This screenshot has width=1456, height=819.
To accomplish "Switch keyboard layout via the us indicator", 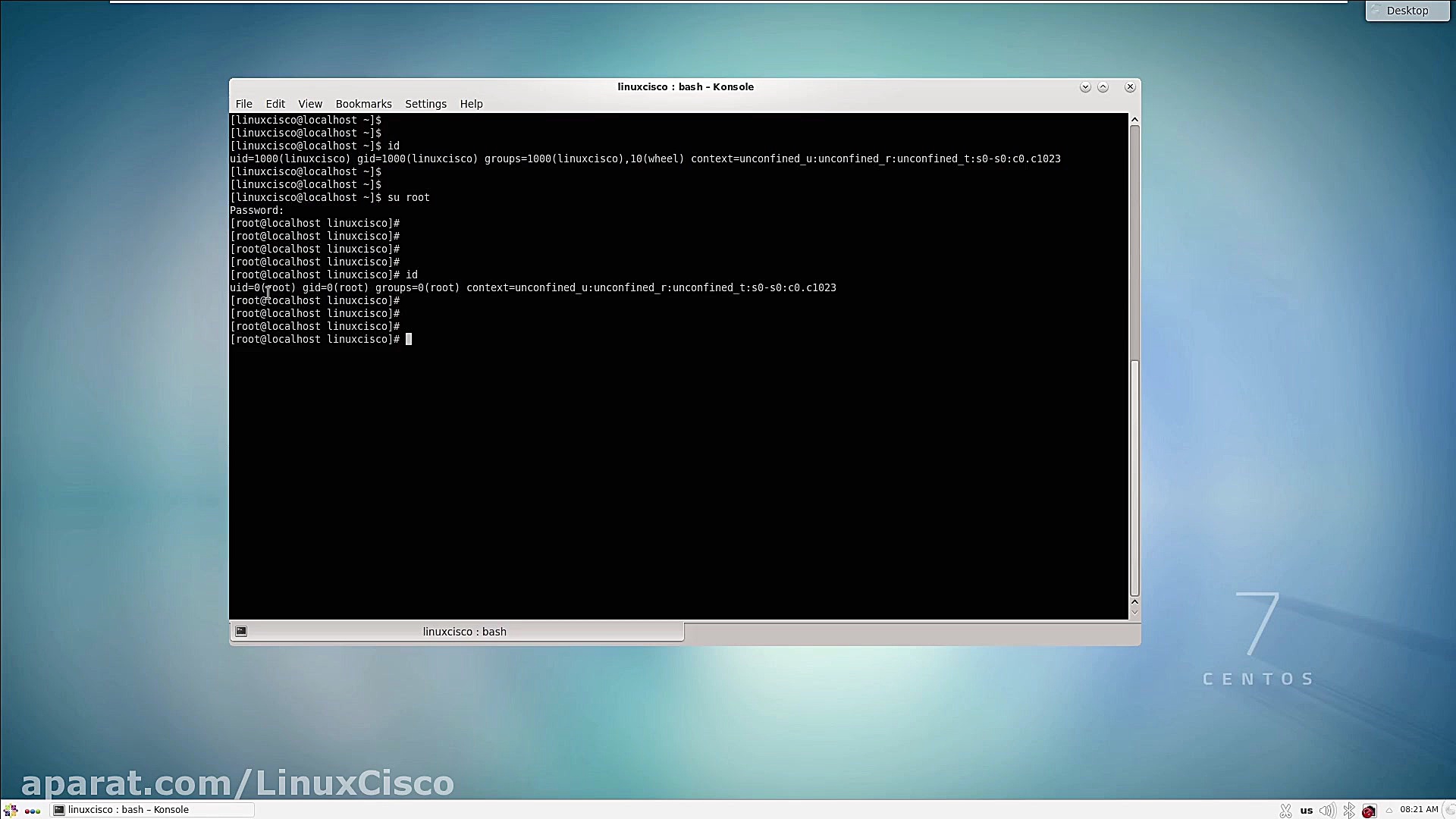I will [1307, 810].
